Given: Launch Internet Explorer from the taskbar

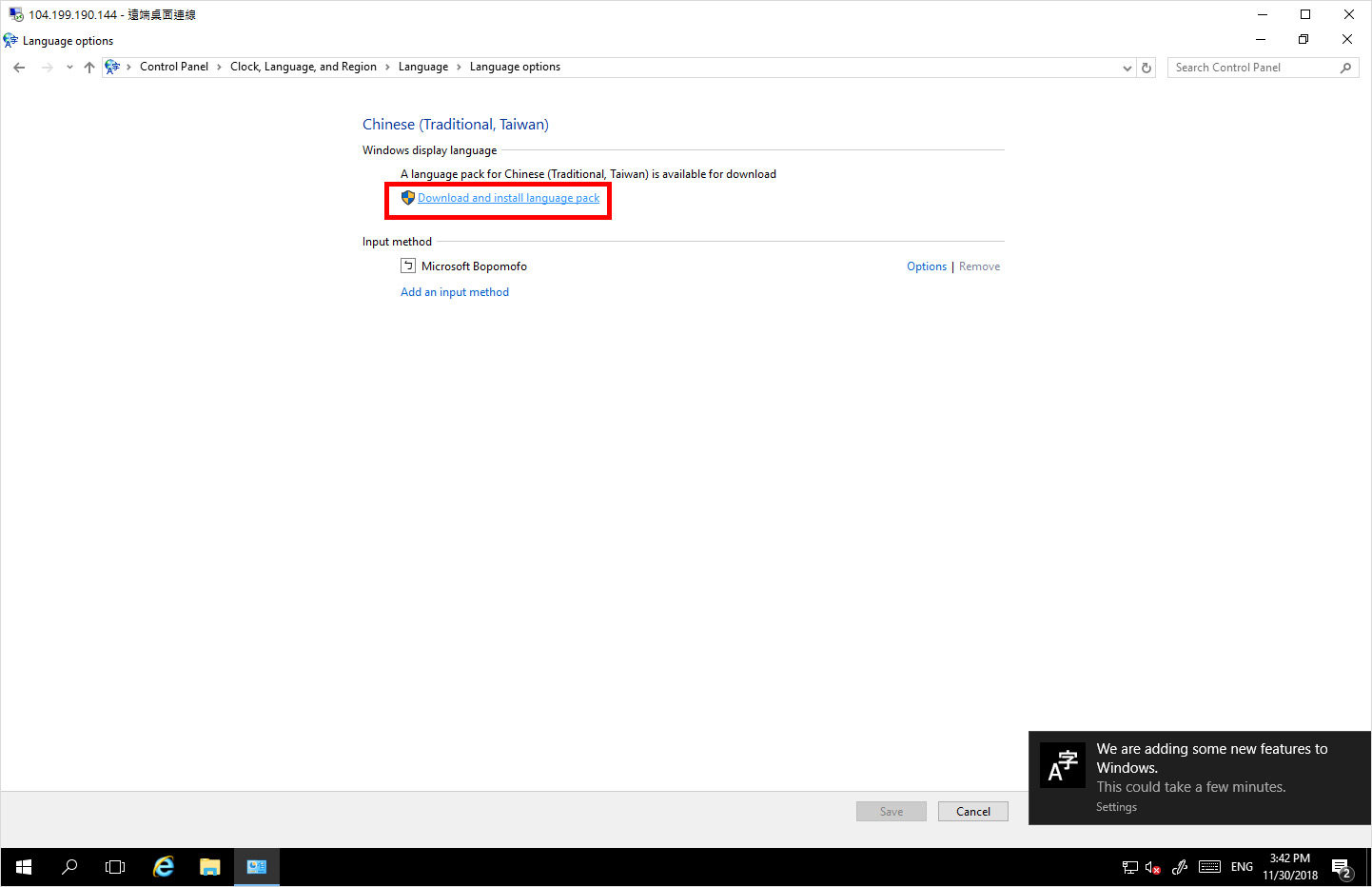Looking at the screenshot, I should point(164,867).
